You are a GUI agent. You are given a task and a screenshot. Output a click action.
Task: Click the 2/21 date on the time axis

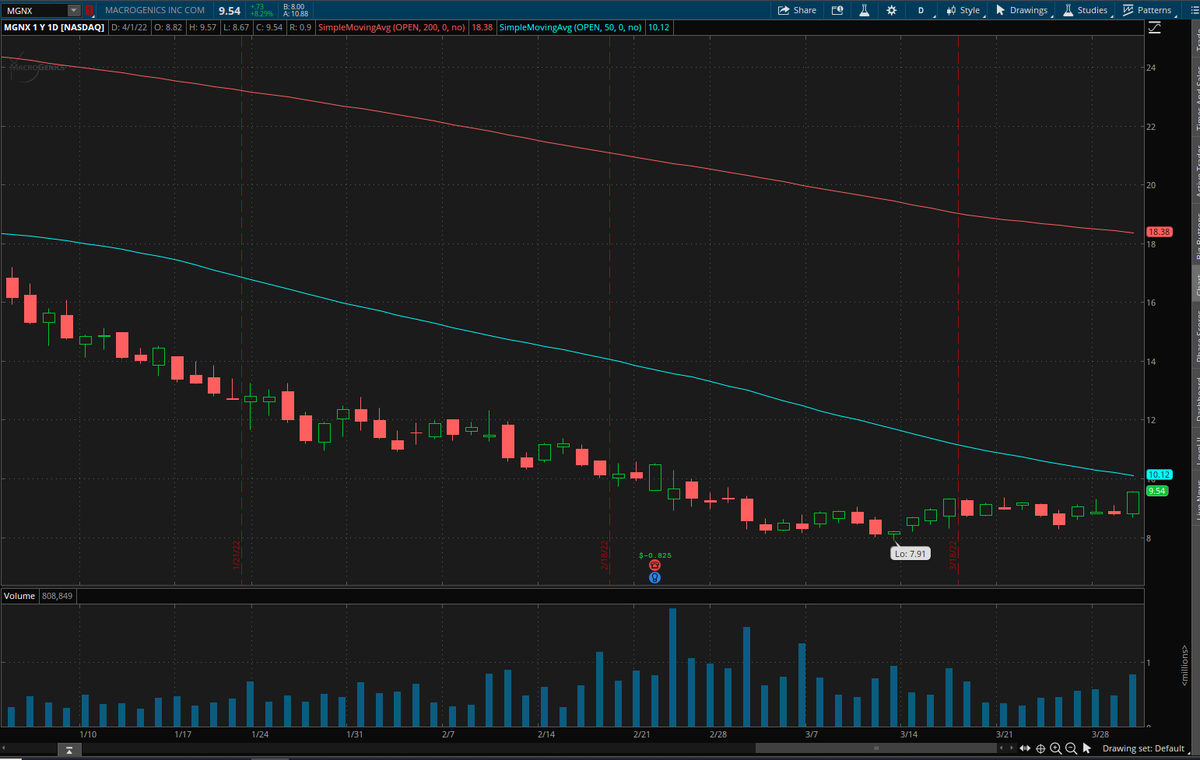click(x=642, y=734)
